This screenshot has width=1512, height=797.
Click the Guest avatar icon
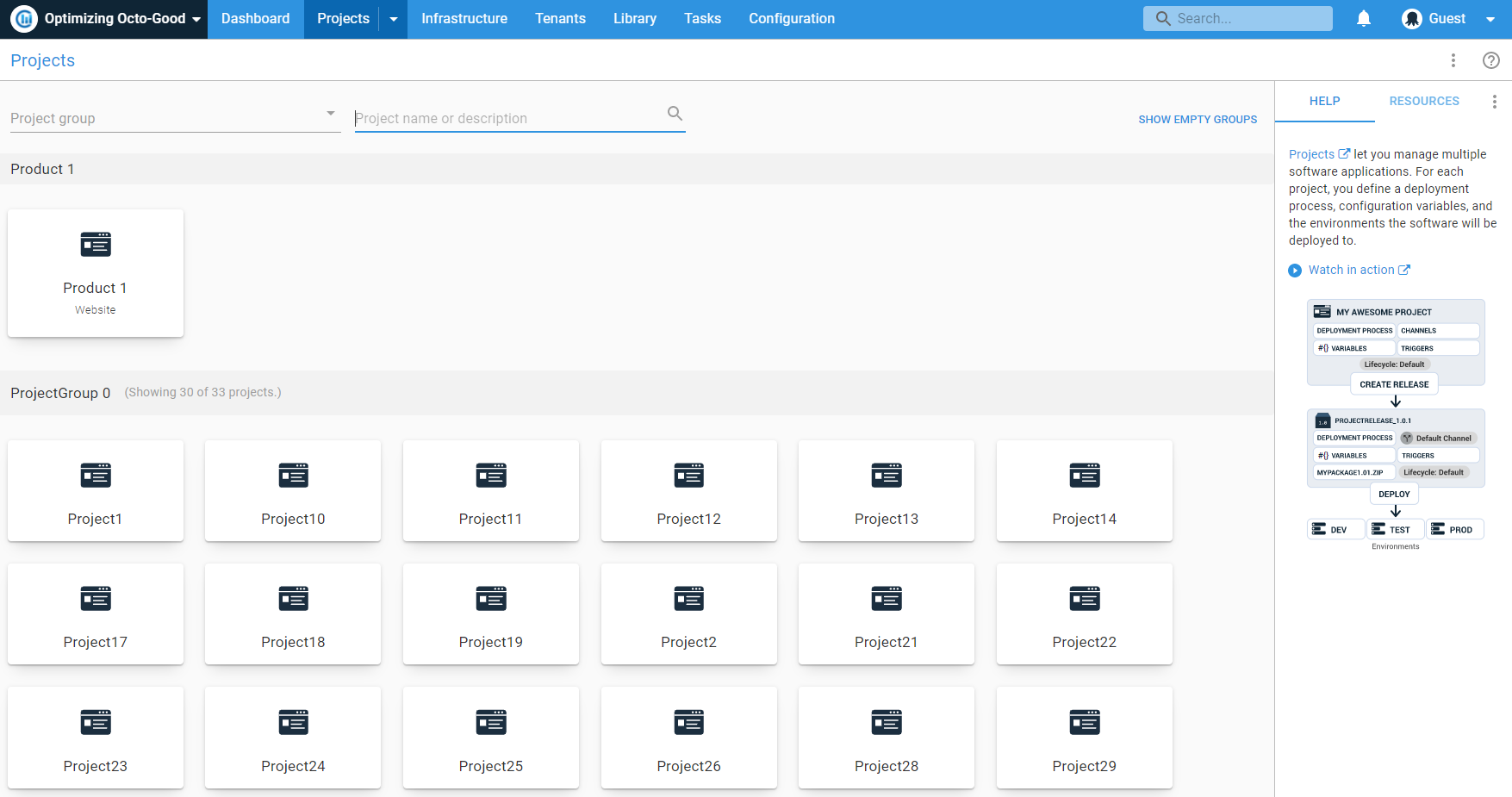point(1412,18)
